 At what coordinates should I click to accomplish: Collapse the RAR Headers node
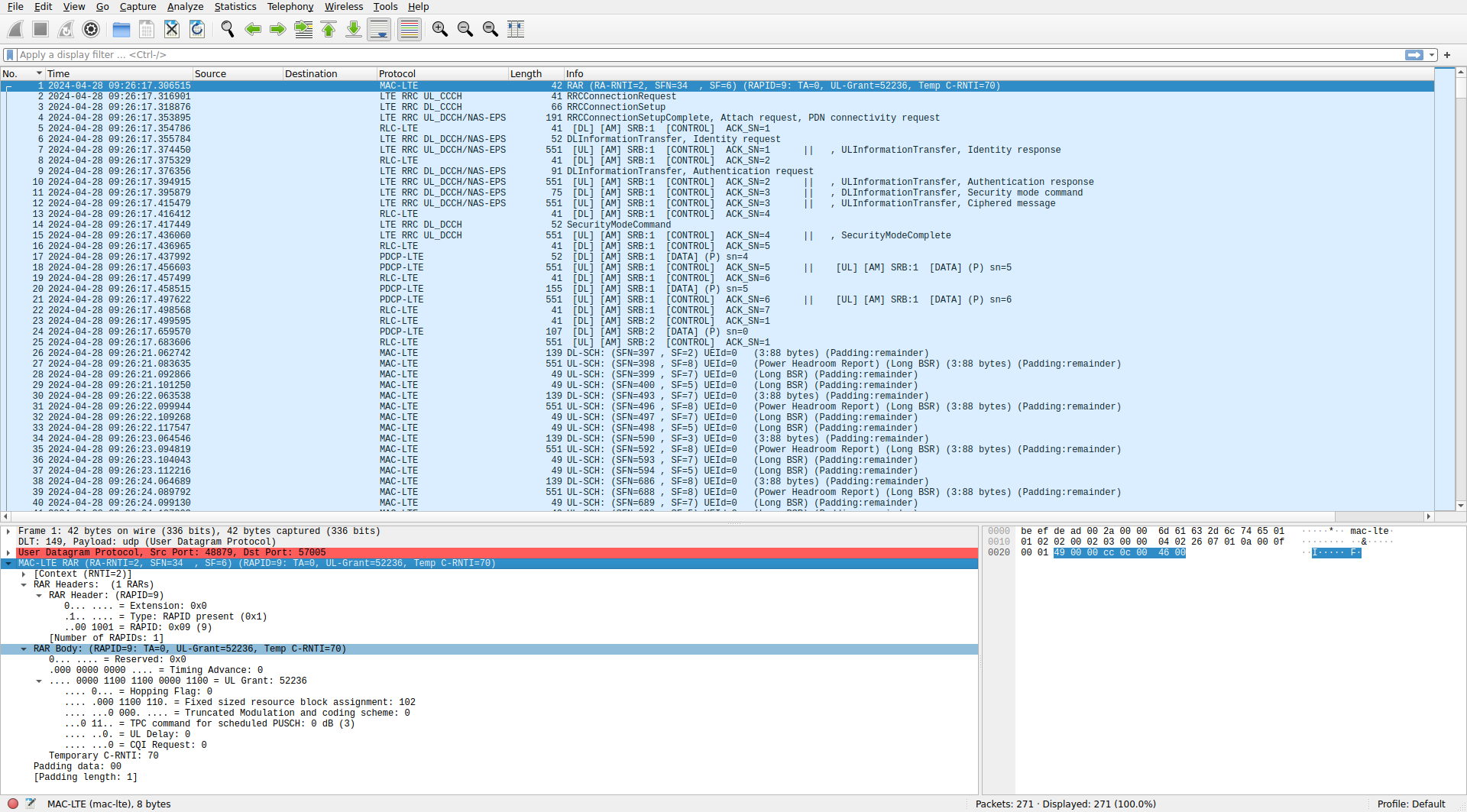pyautogui.click(x=24, y=584)
